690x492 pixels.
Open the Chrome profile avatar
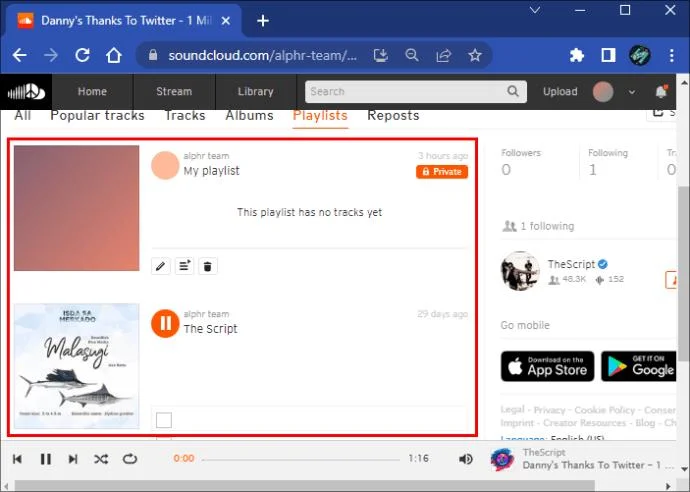coord(640,55)
